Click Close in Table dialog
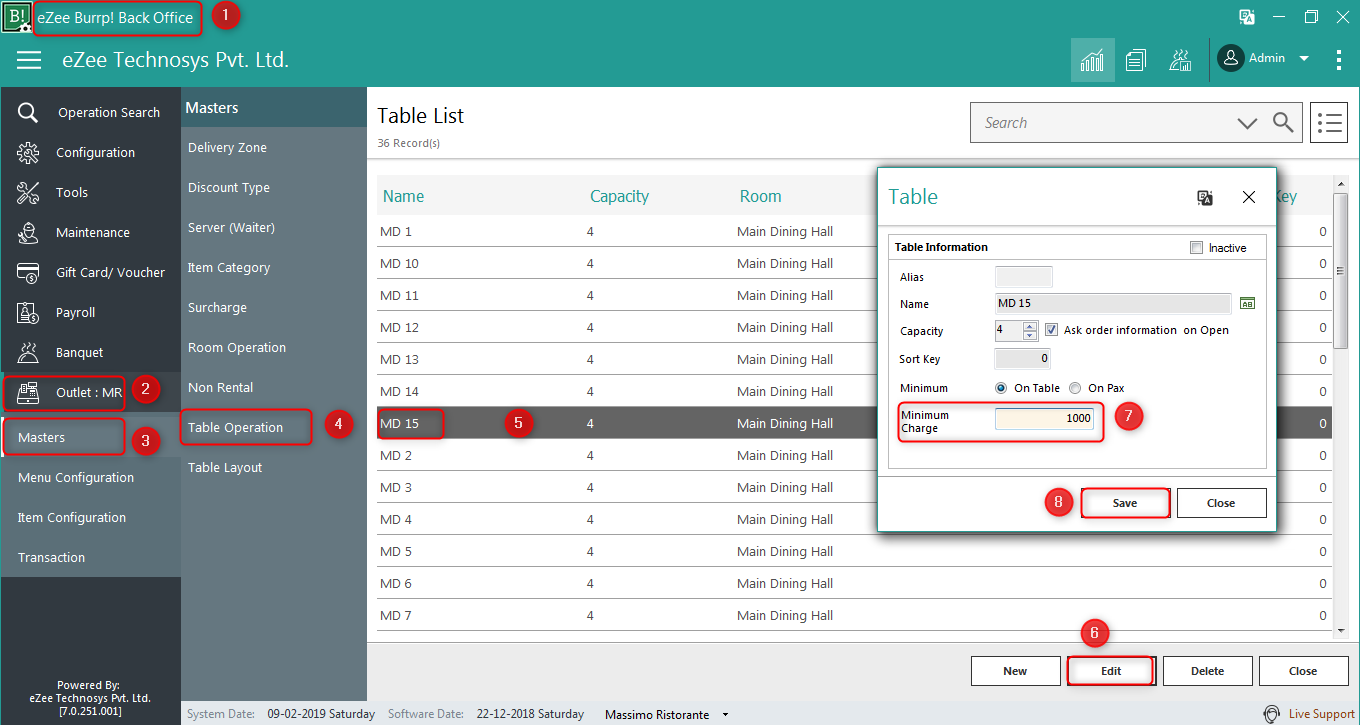1360x725 pixels. tap(1221, 503)
